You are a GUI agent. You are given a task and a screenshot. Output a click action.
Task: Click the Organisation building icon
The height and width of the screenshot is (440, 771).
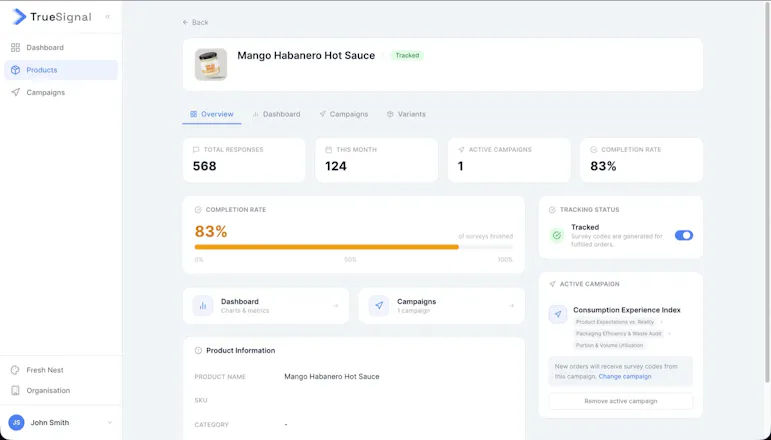point(15,390)
